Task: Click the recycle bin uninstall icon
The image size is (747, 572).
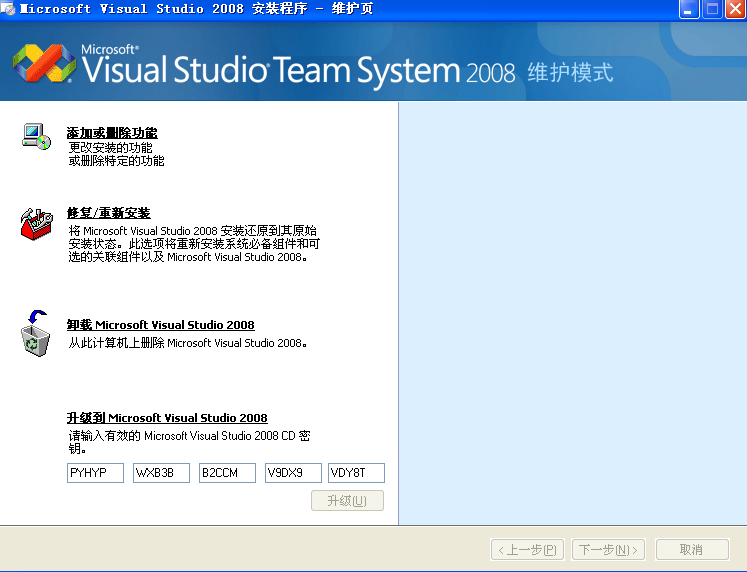Action: pos(35,333)
